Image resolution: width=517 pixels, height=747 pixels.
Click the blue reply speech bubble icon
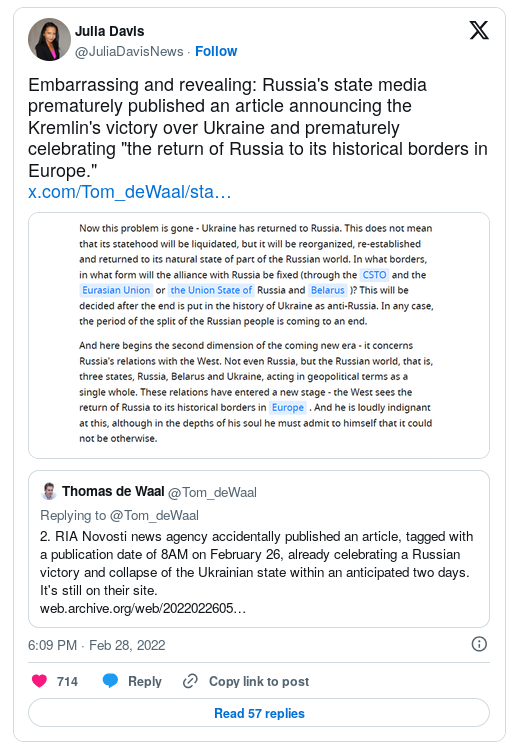110,681
